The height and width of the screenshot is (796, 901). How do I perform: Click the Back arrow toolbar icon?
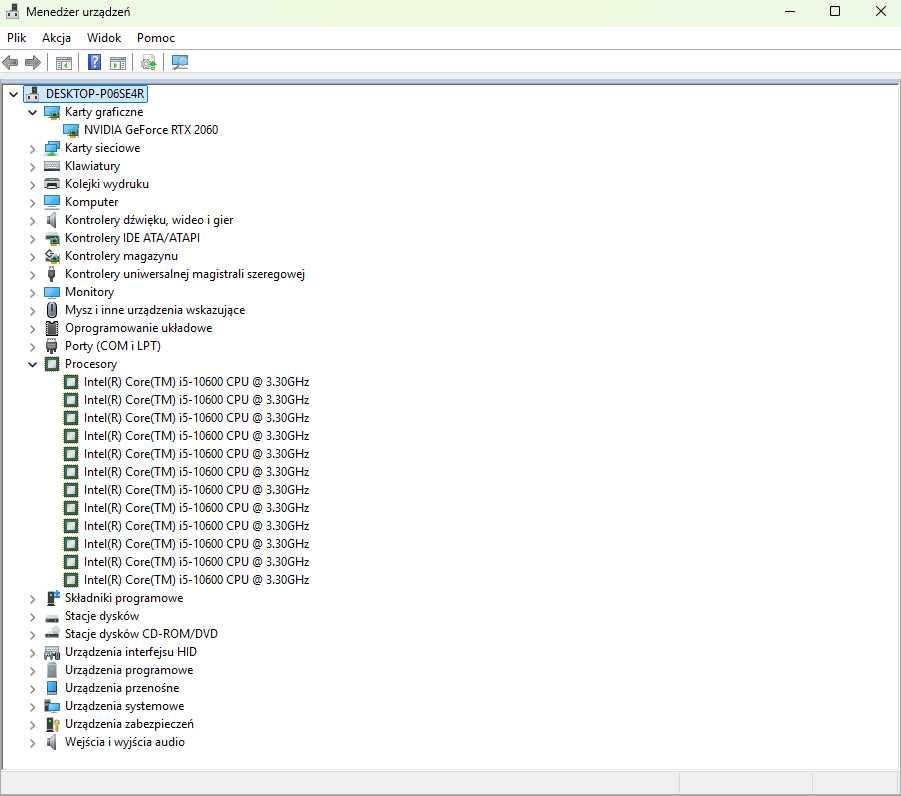[10, 62]
